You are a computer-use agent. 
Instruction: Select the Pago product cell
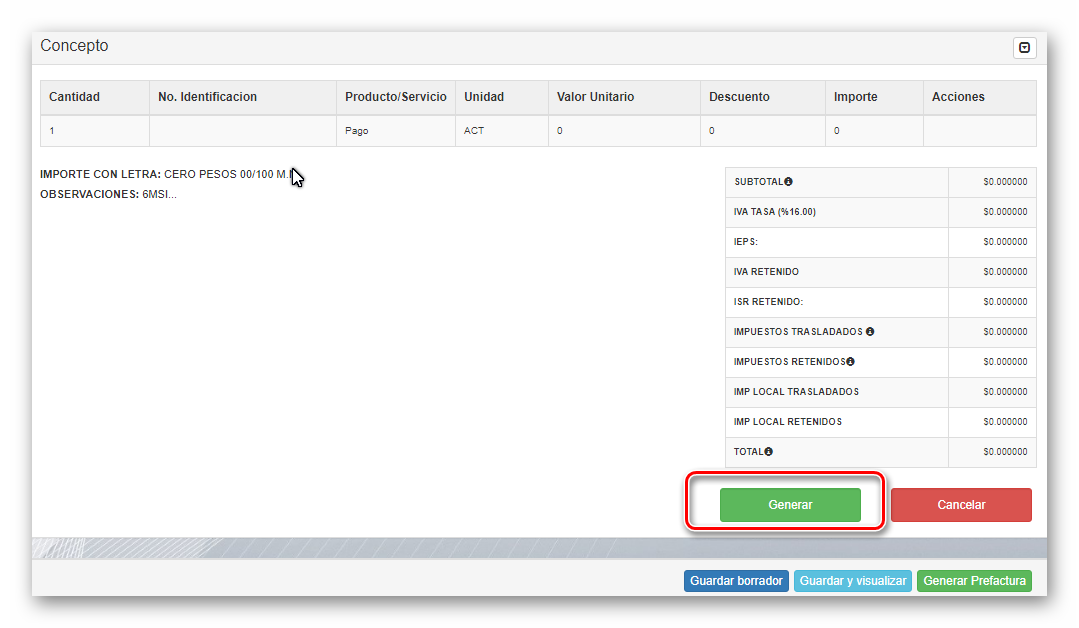(396, 131)
